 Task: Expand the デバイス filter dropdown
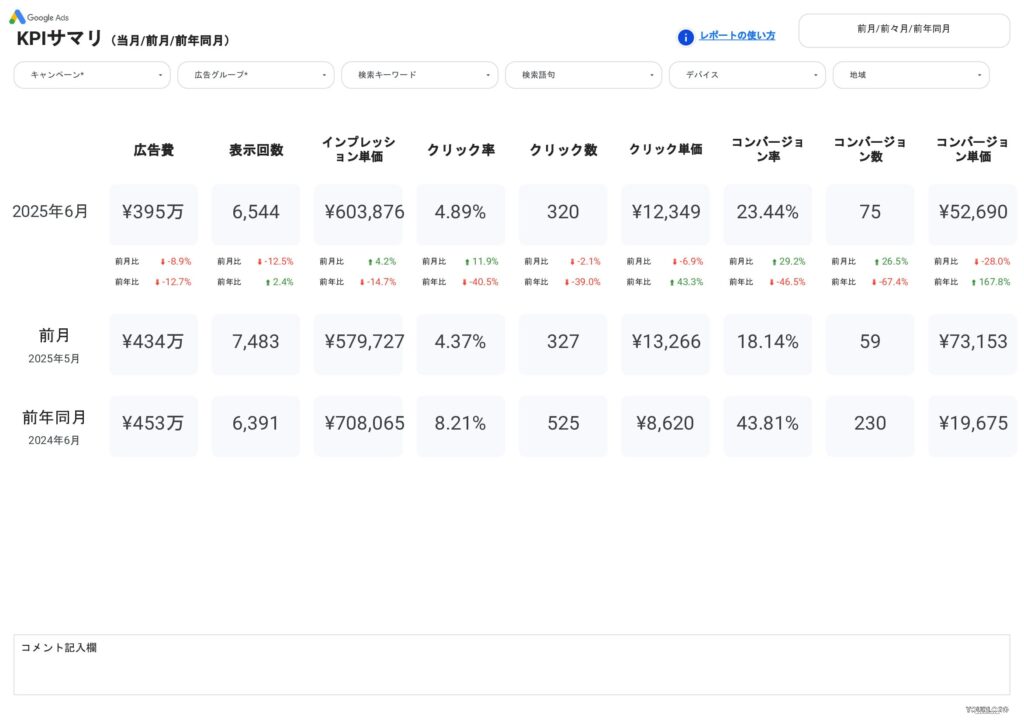pos(747,75)
